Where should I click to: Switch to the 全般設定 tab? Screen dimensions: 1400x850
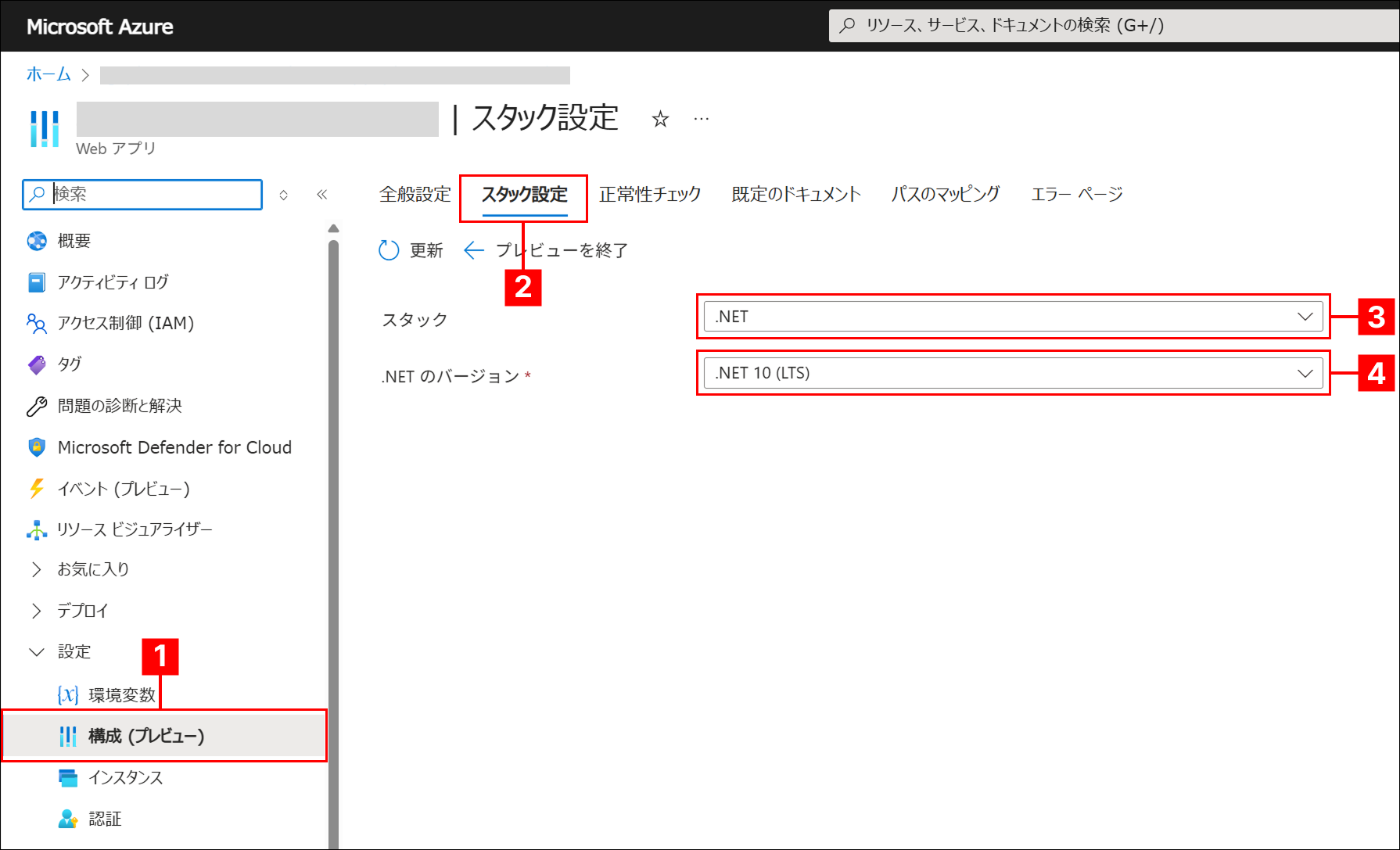tap(415, 194)
